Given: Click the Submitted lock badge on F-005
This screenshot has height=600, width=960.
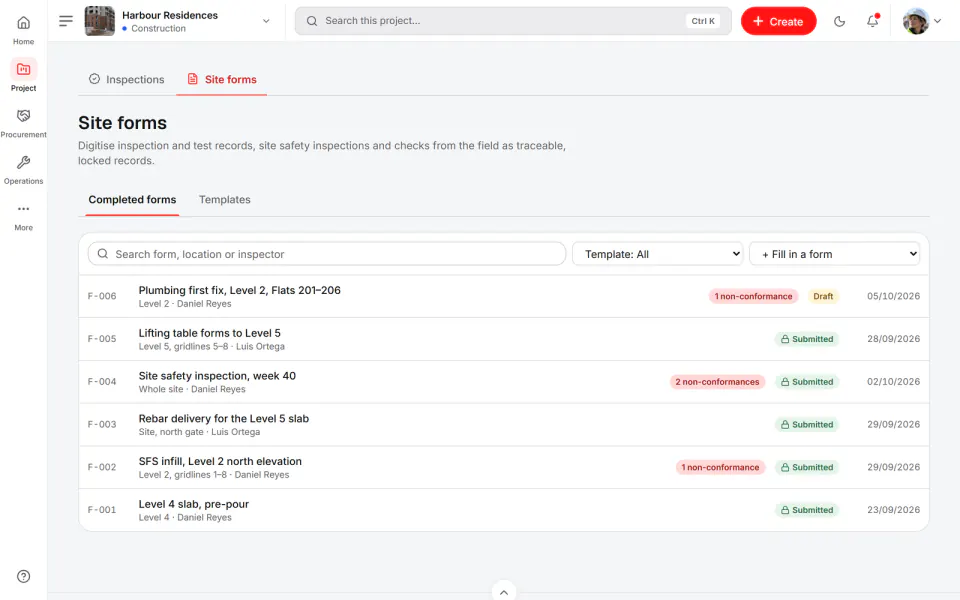Looking at the screenshot, I should tap(807, 339).
